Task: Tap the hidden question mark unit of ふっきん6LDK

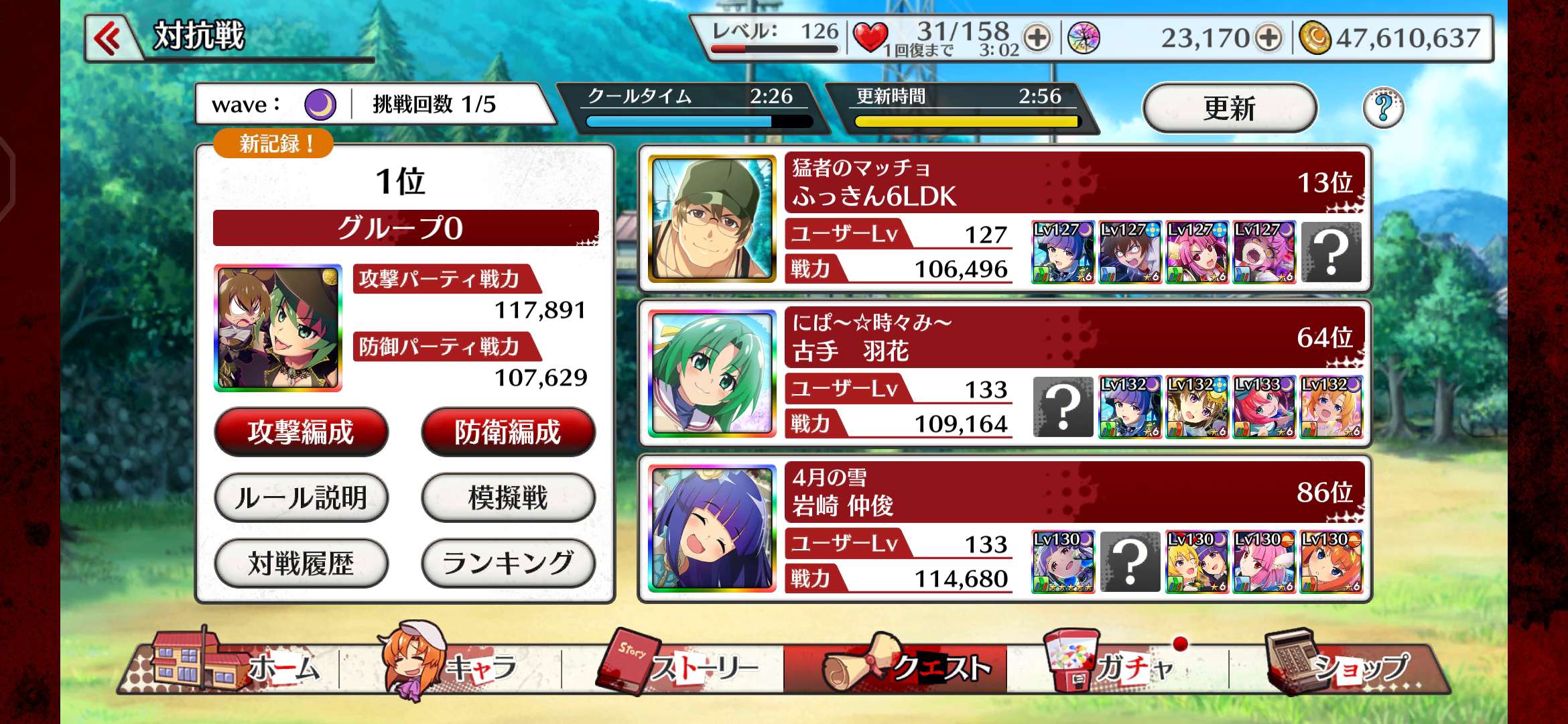Action: tap(1331, 253)
